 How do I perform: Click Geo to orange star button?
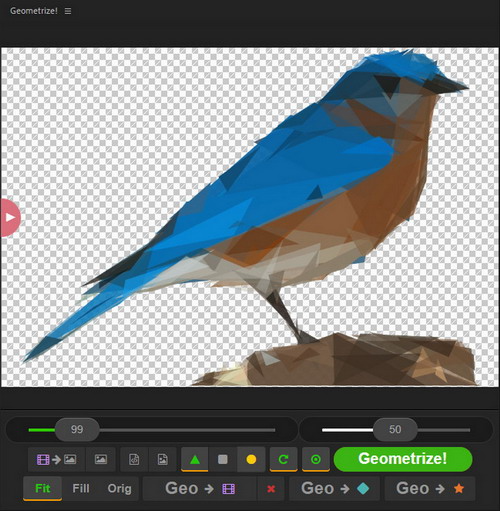(x=430, y=489)
